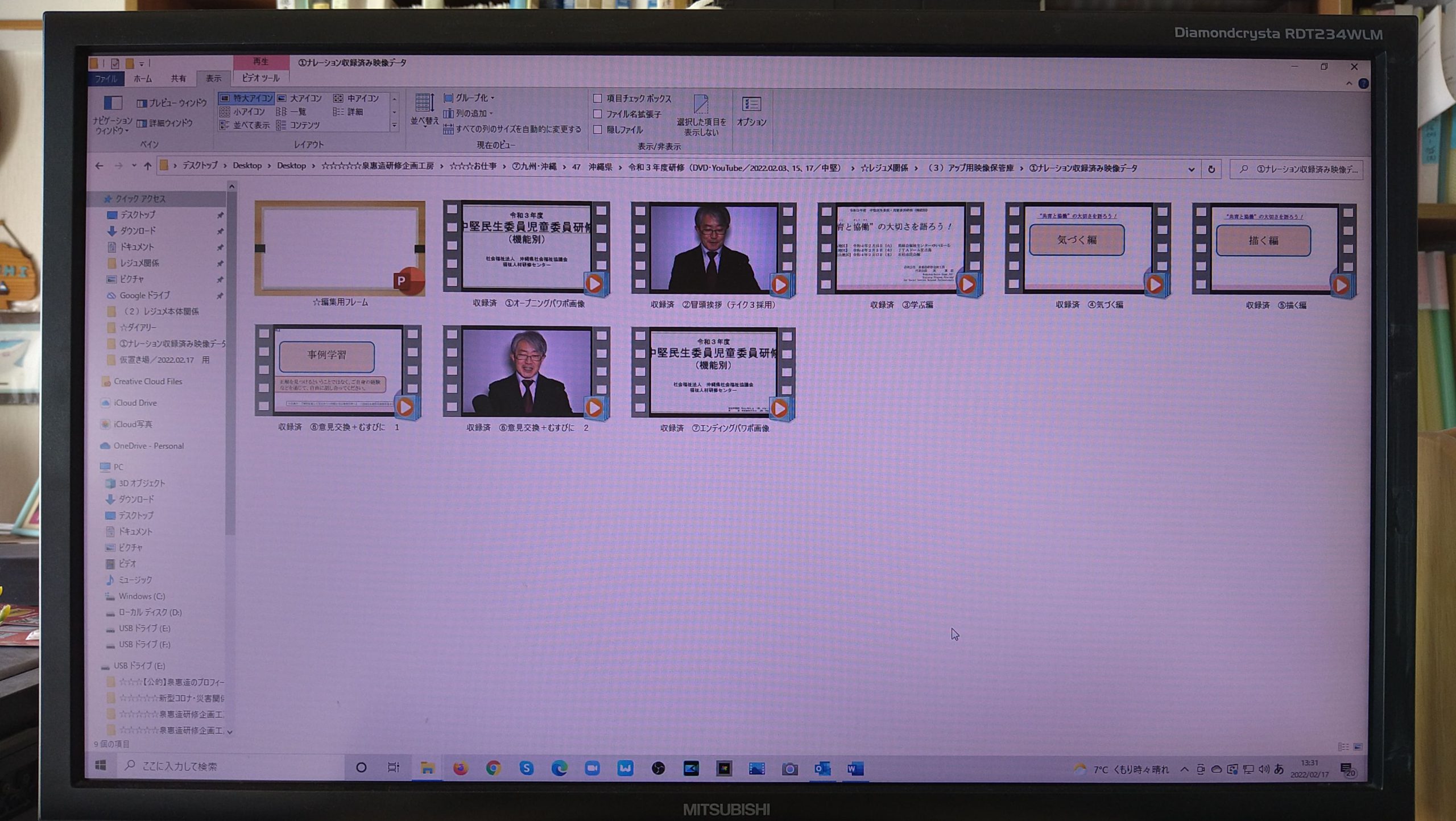Refresh the current folder
This screenshot has width=1456, height=821.
[1211, 169]
